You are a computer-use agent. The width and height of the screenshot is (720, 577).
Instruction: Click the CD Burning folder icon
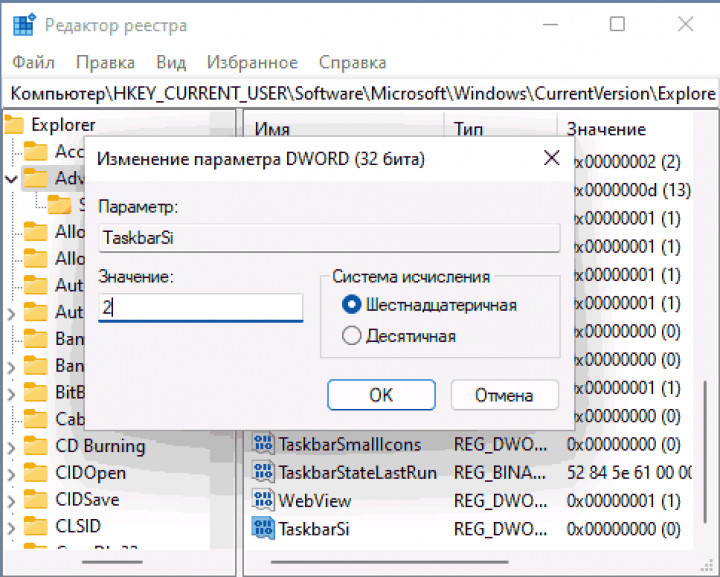pyautogui.click(x=35, y=446)
